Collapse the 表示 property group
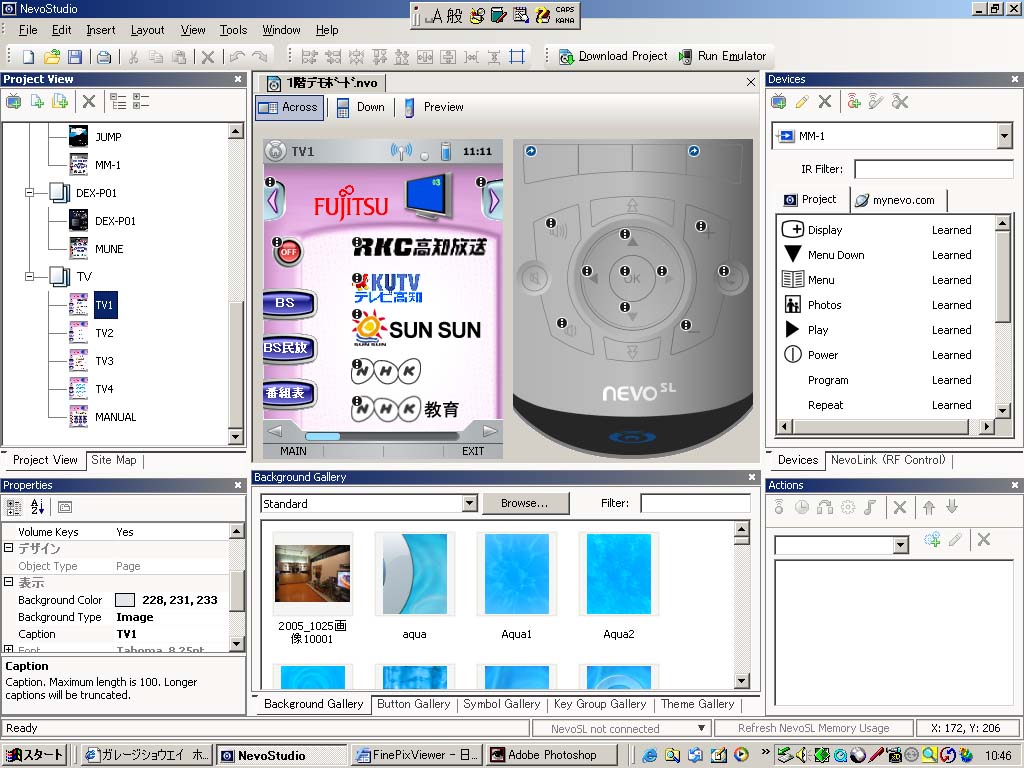Image resolution: width=1024 pixels, height=768 pixels. click(8, 582)
